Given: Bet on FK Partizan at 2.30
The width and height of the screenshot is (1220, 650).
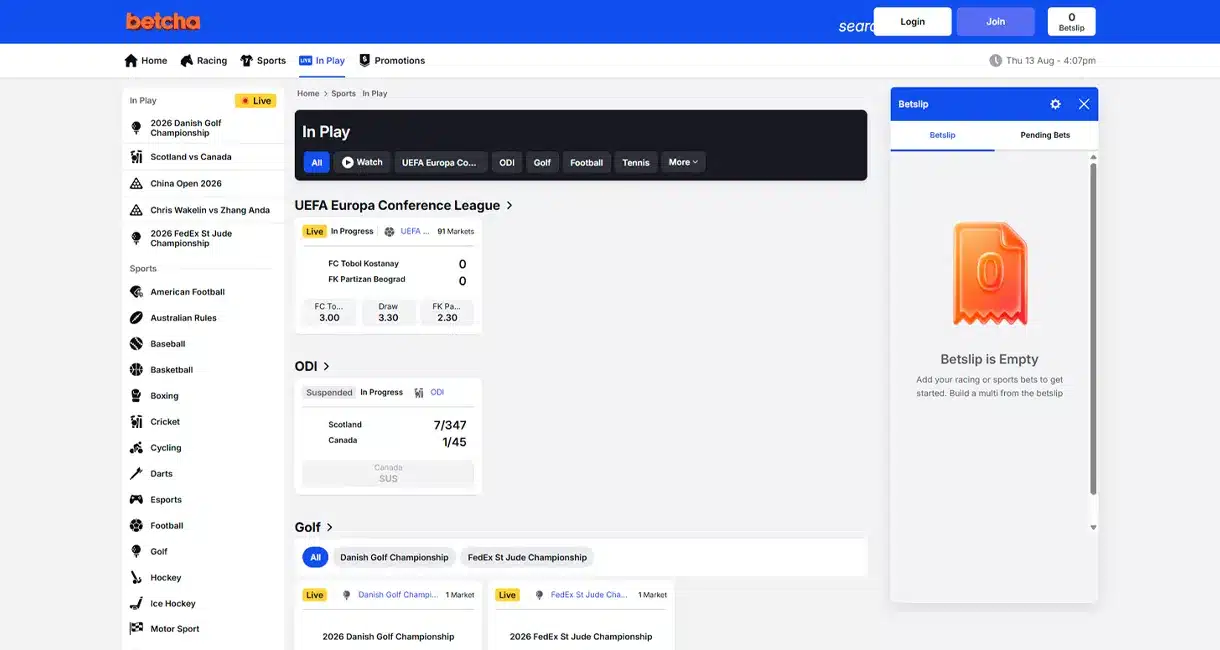Looking at the screenshot, I should coord(447,312).
